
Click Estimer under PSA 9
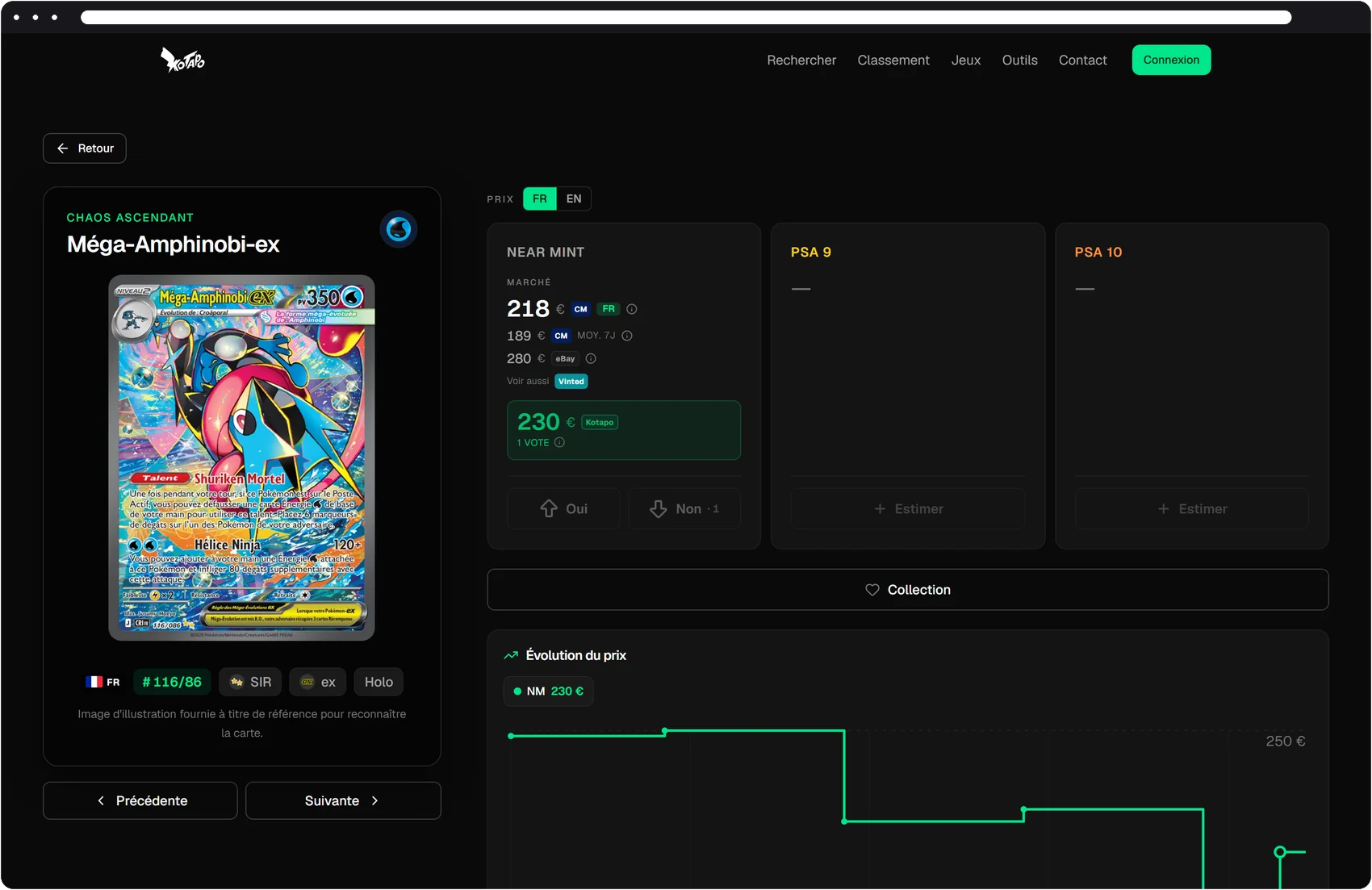pyautogui.click(x=908, y=508)
